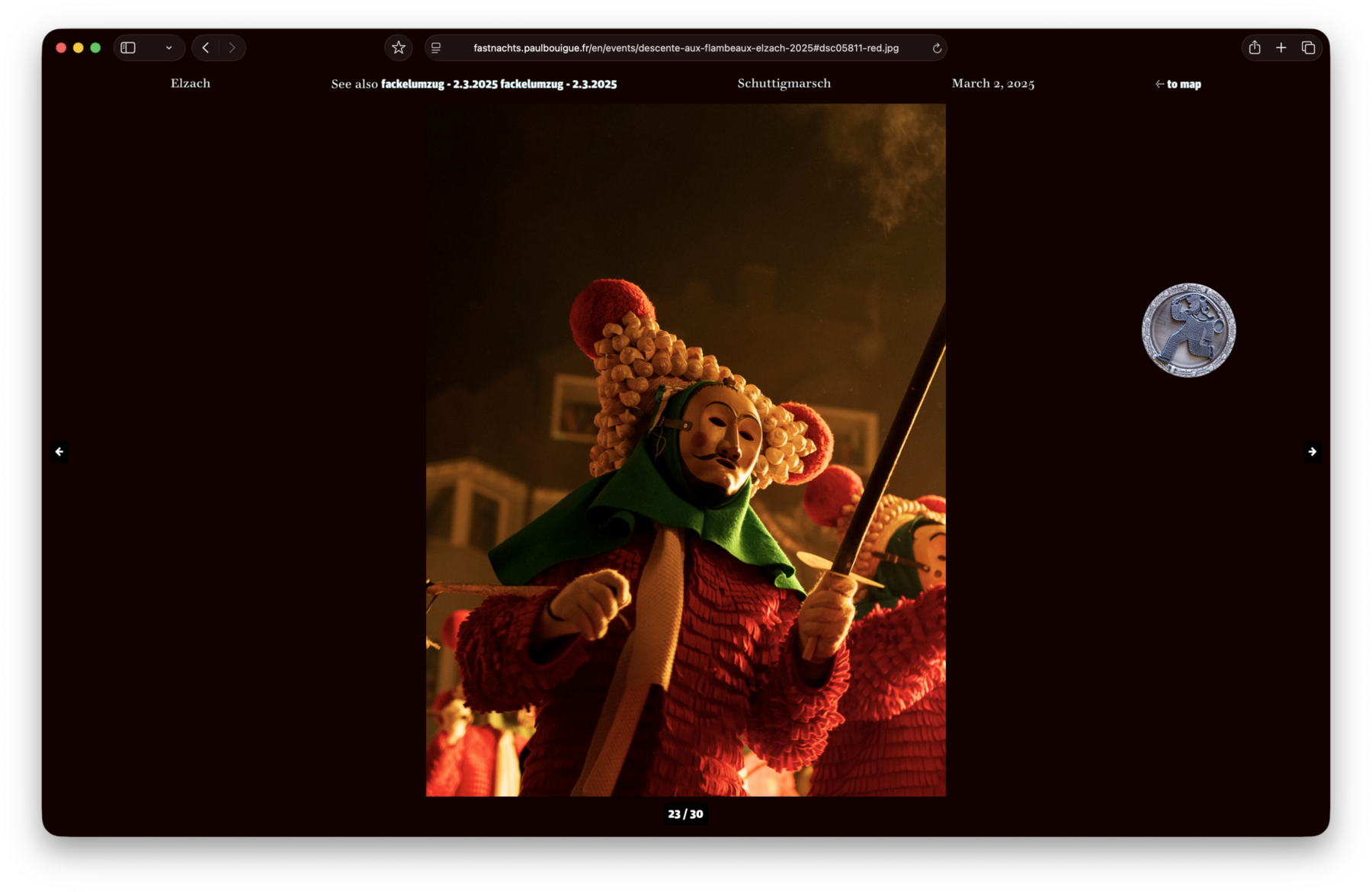Open the second 'fackelumzug - 2.3.2025' link

[x=558, y=85]
